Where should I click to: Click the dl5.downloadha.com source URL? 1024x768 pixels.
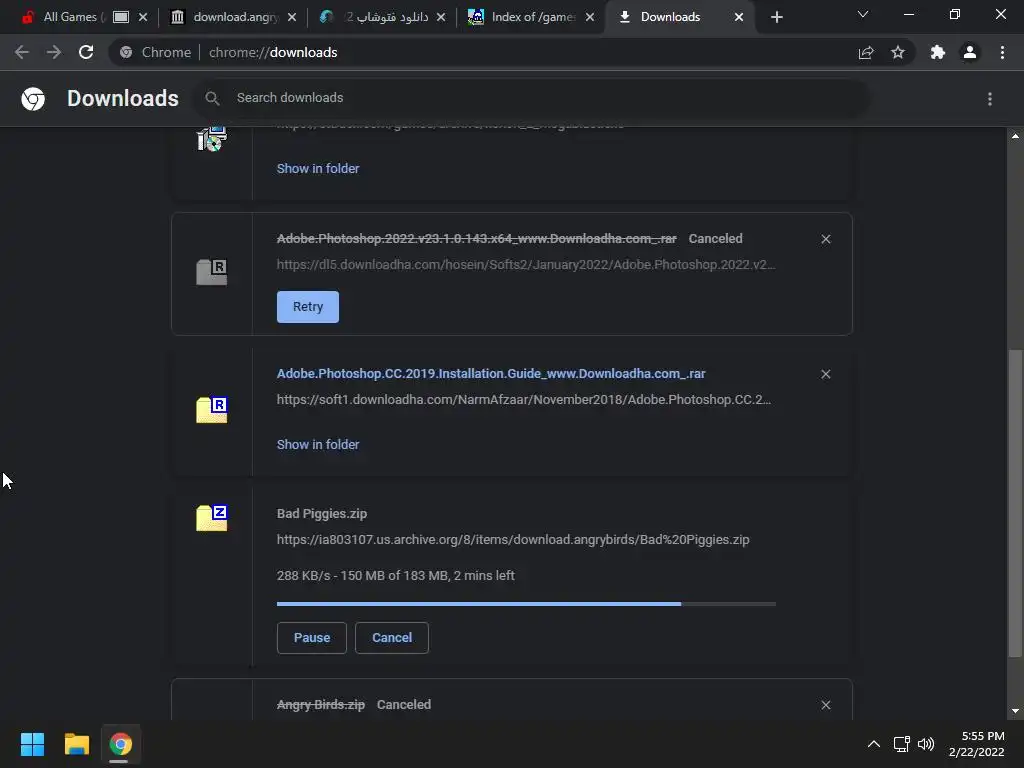pyautogui.click(x=526, y=264)
